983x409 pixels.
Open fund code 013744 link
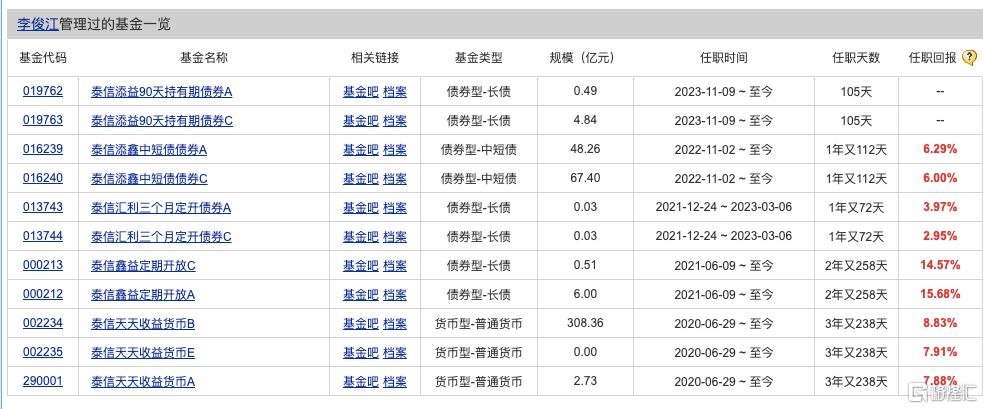(x=43, y=236)
